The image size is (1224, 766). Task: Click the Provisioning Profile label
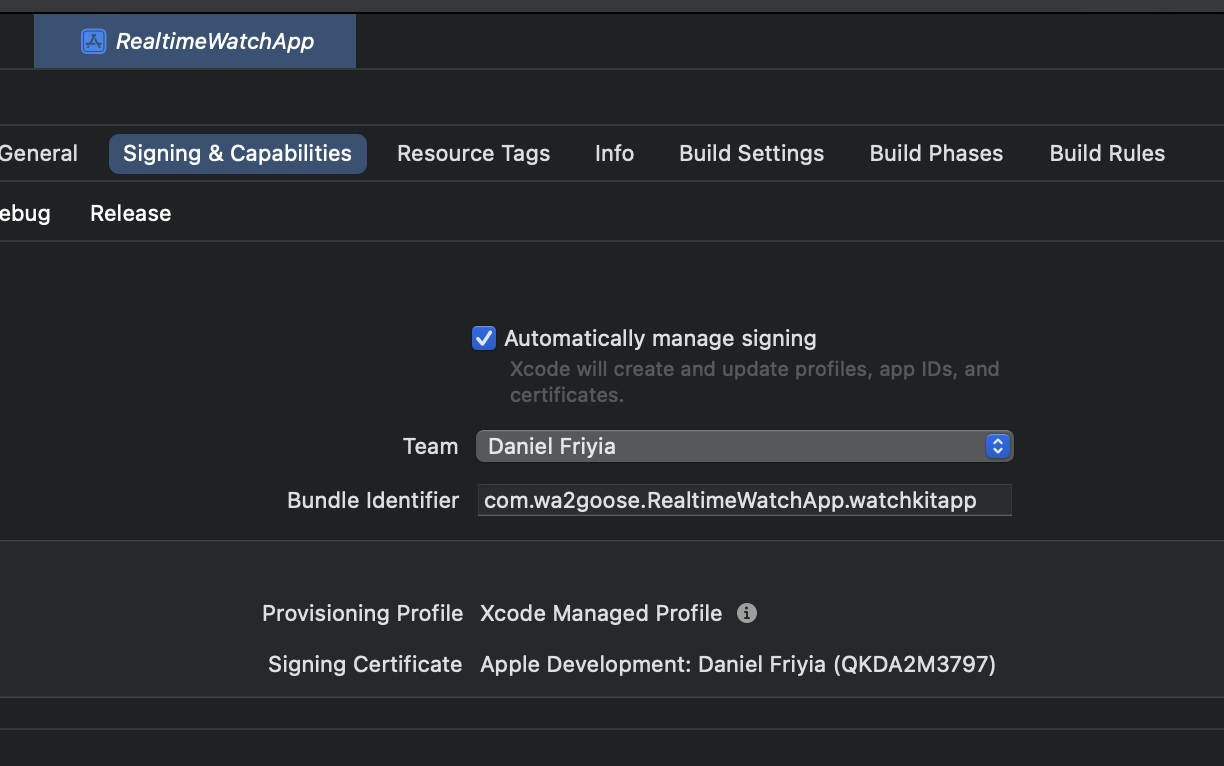click(362, 613)
